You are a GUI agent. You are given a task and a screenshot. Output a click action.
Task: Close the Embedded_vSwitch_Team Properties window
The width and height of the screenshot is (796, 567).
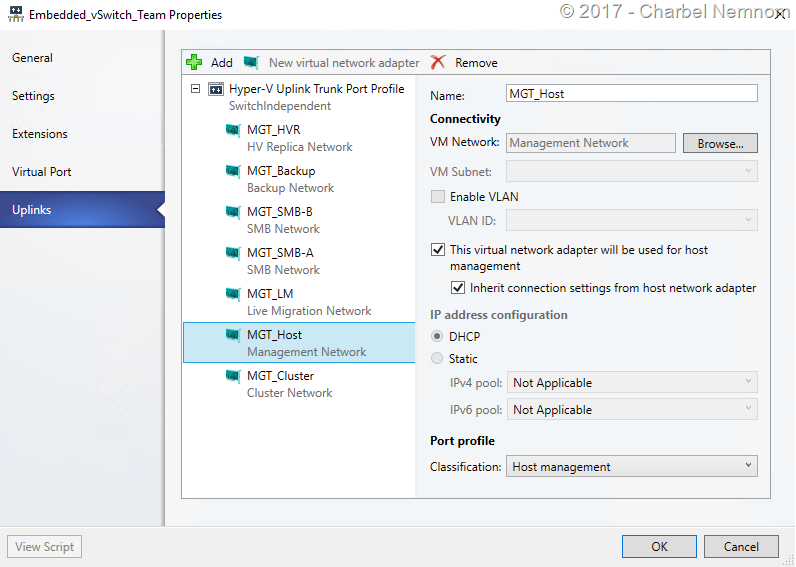781,14
